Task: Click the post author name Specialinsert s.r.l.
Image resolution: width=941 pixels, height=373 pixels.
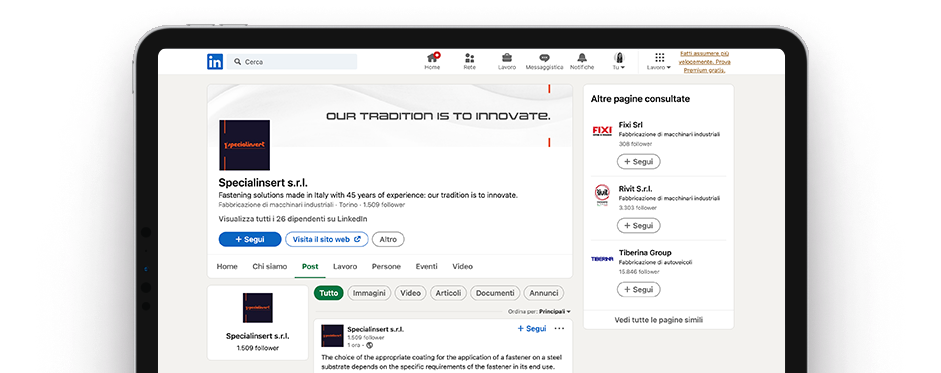Action: tap(376, 329)
